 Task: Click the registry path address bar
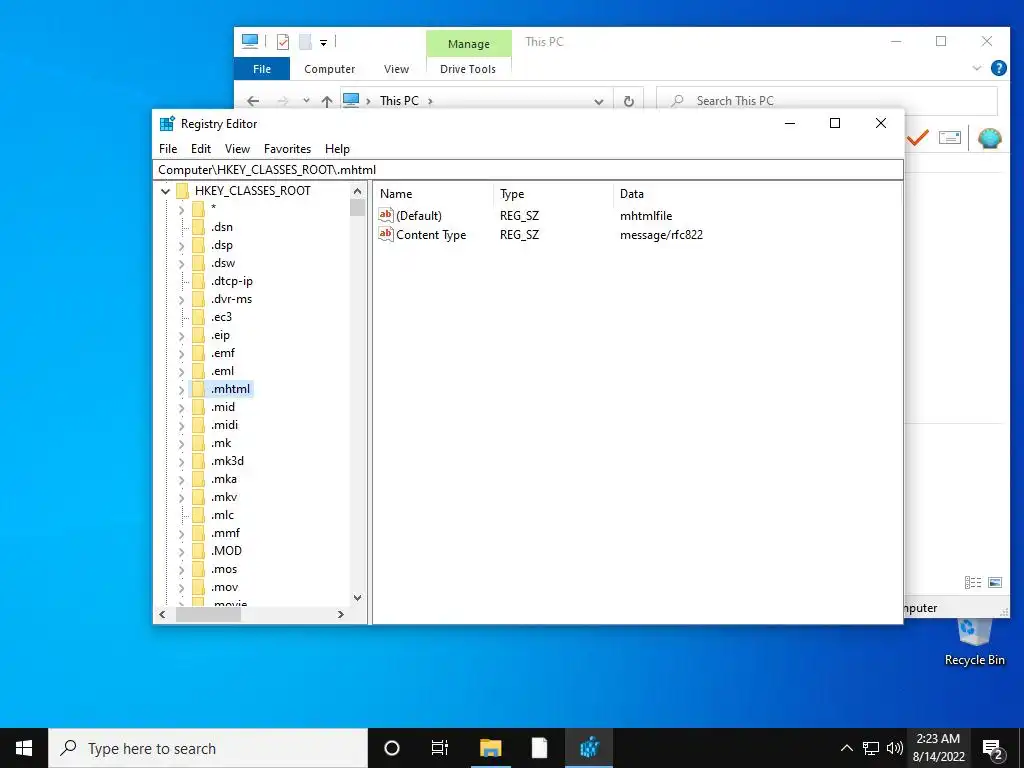[528, 170]
